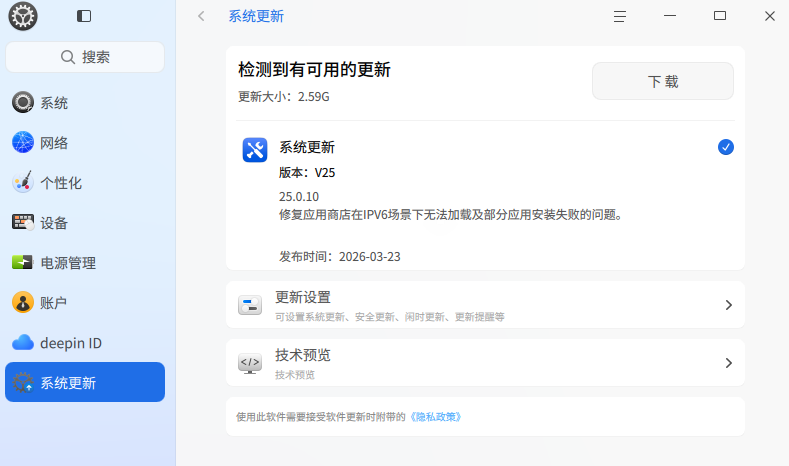Screen dimensions: 789x466
Task: Click the 版本: V25 text
Action: [x=307, y=173]
